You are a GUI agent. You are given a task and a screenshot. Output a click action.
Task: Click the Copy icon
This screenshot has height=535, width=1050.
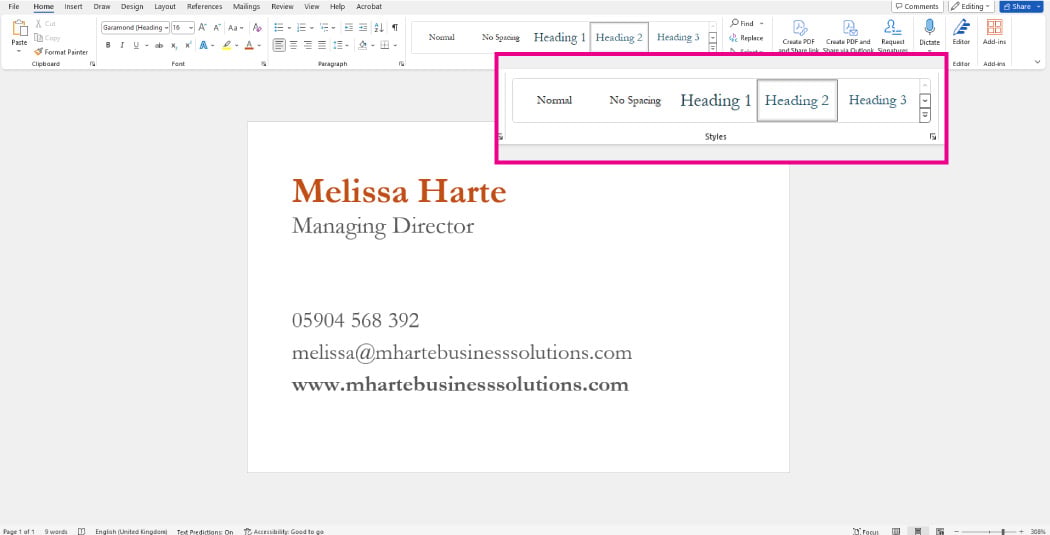(38, 38)
